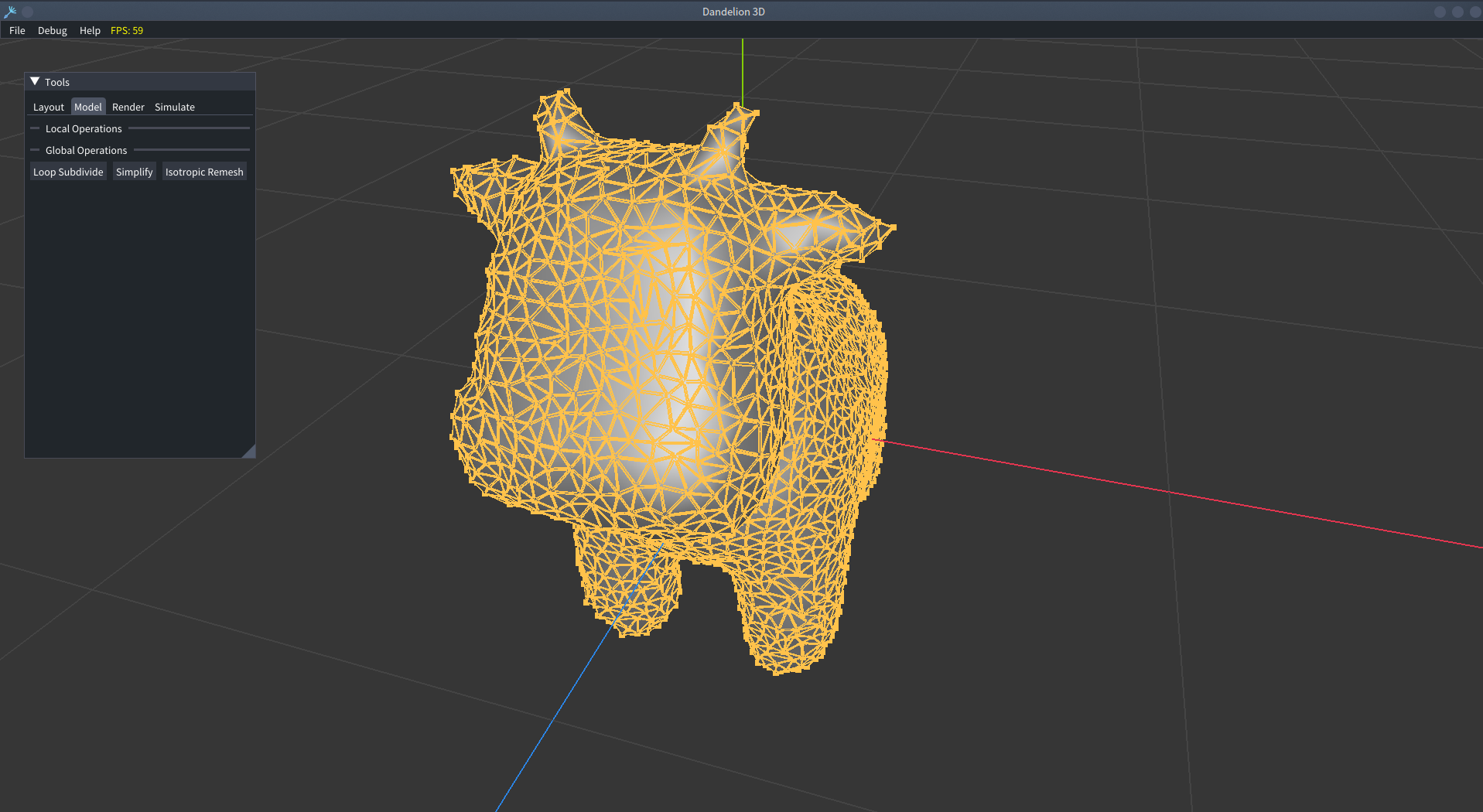Apply Isotropic Remesh
1483x812 pixels.
[x=204, y=172]
